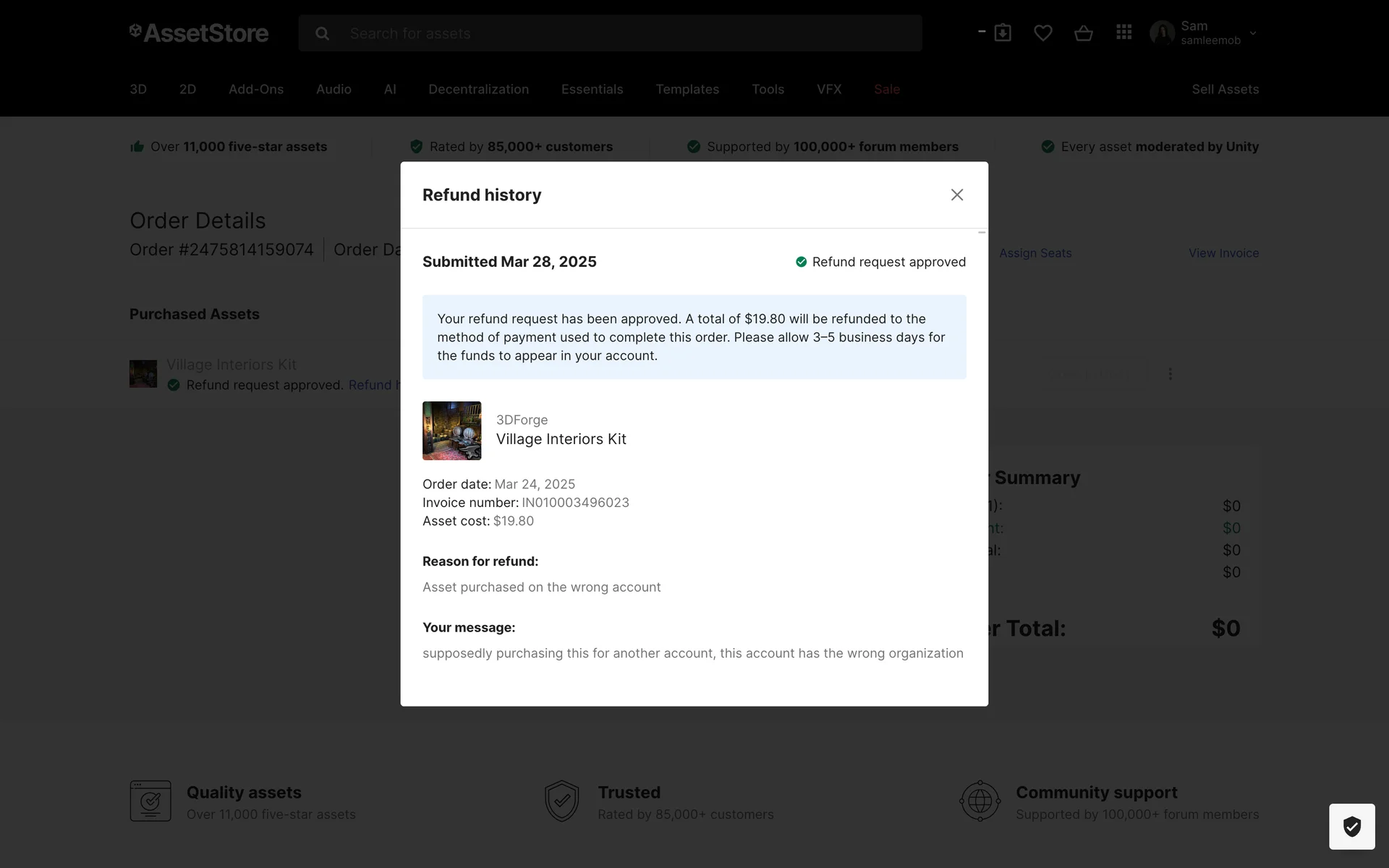Open the Templates category menu

click(x=687, y=89)
